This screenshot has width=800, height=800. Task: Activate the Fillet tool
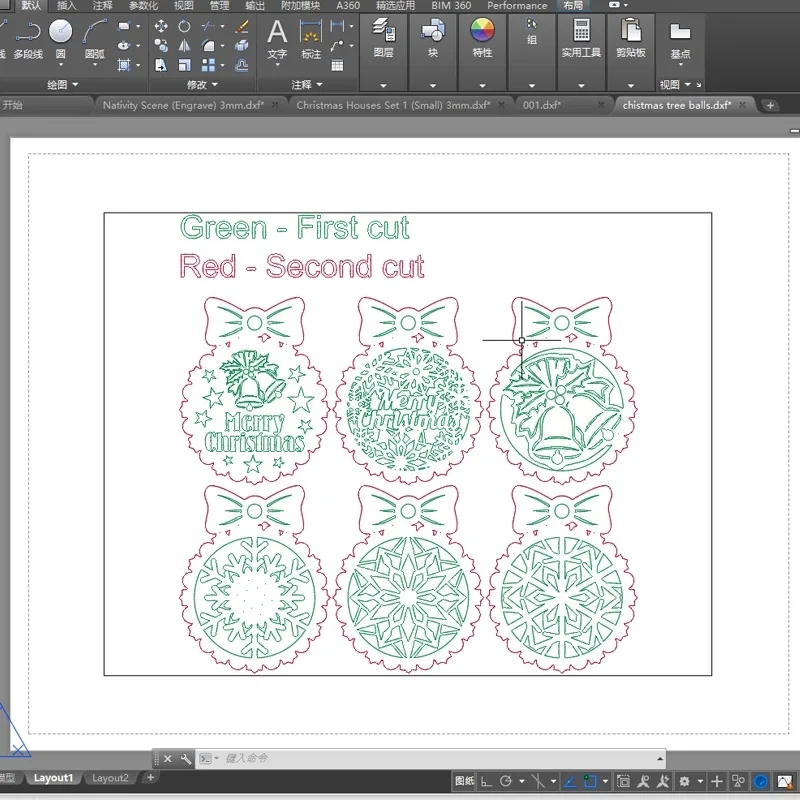pos(208,45)
